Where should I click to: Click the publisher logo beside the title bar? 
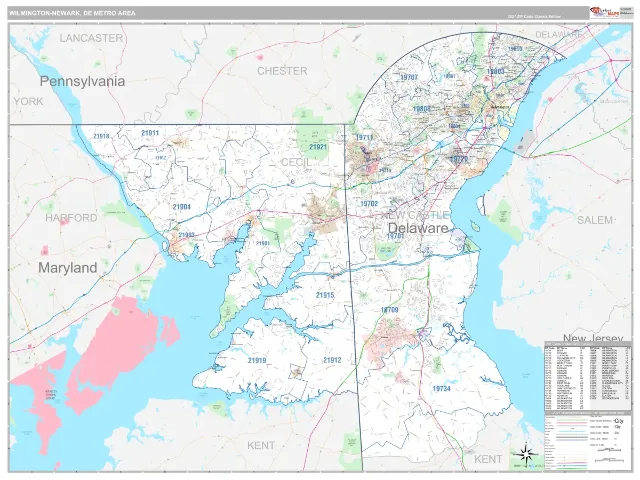point(605,13)
